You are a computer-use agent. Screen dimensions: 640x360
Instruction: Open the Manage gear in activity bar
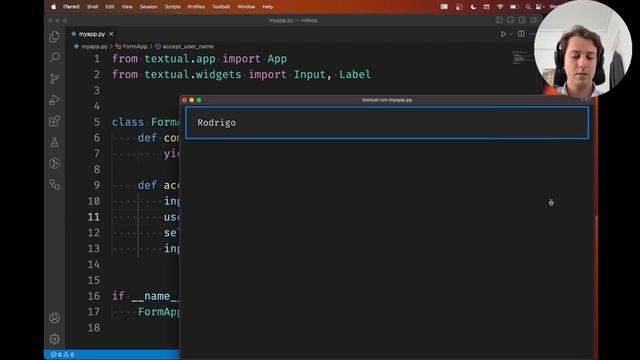point(54,339)
